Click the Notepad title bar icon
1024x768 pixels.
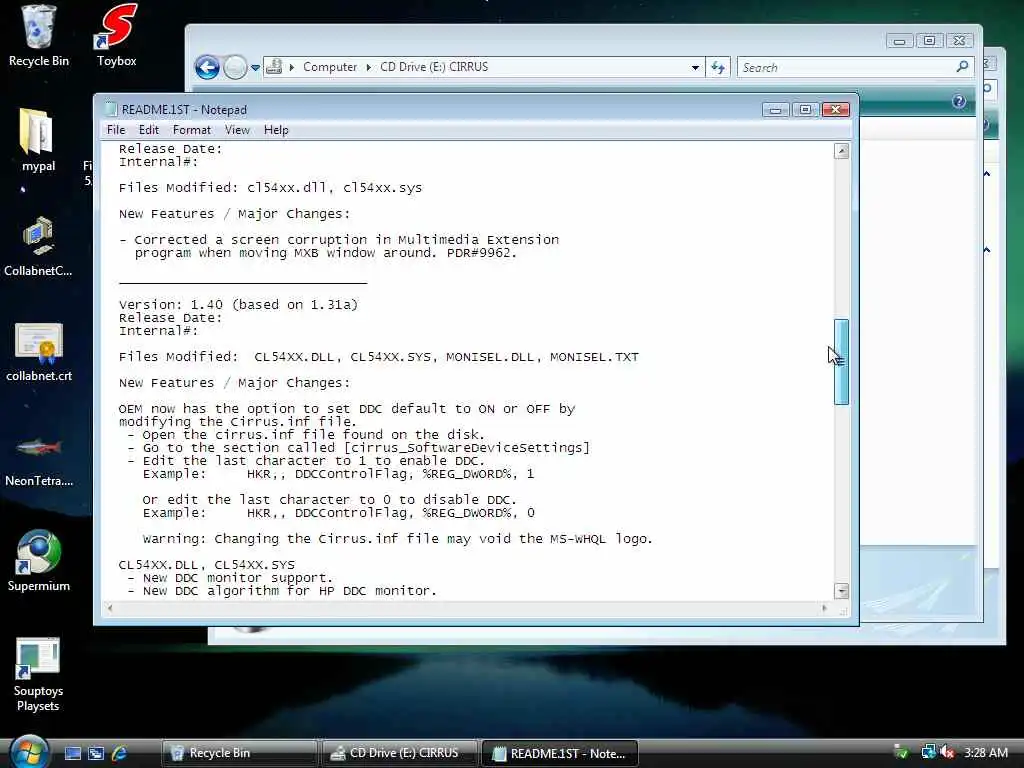(111, 109)
